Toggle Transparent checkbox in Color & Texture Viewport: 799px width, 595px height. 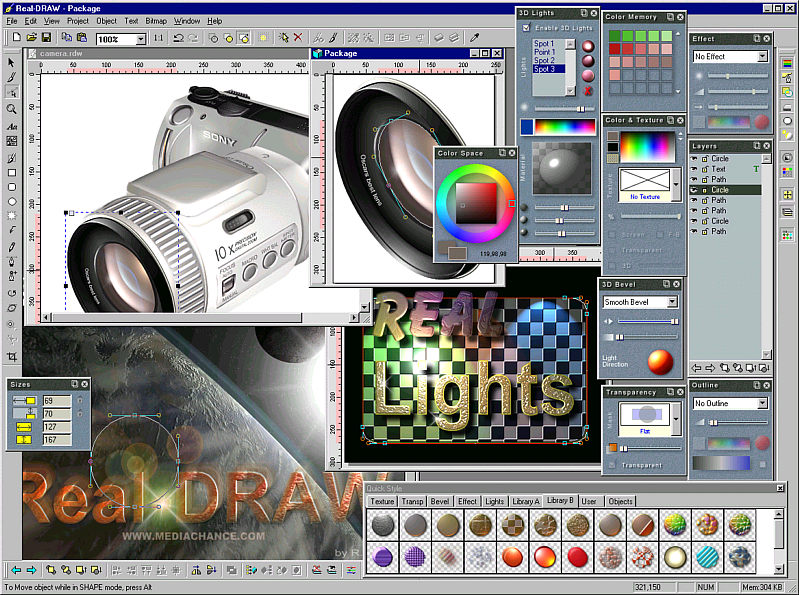point(612,250)
